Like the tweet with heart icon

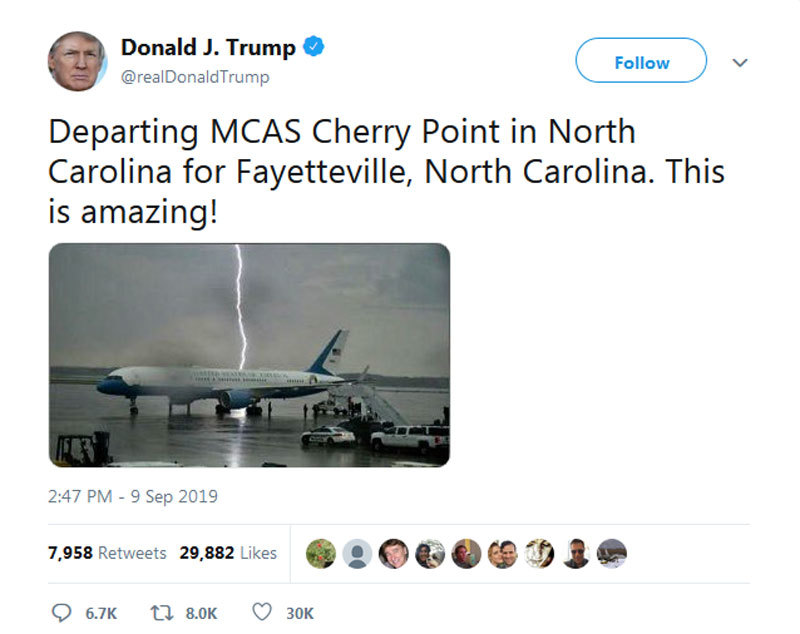coord(262,612)
